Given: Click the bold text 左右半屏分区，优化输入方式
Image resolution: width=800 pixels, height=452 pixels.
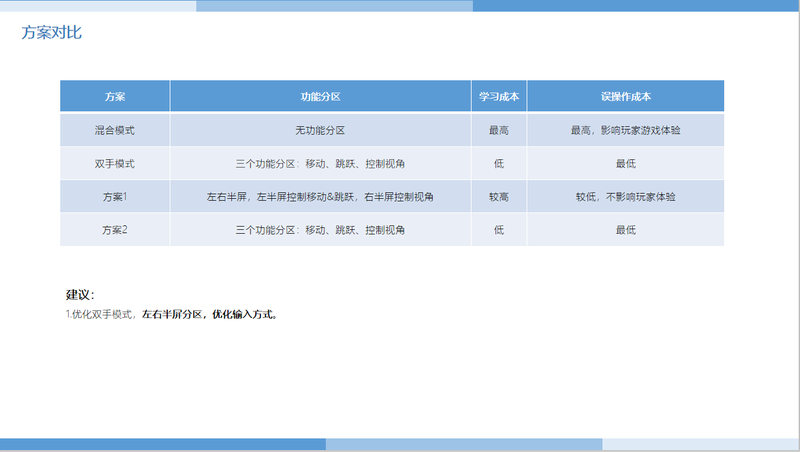Looking at the screenshot, I should 208,314.
